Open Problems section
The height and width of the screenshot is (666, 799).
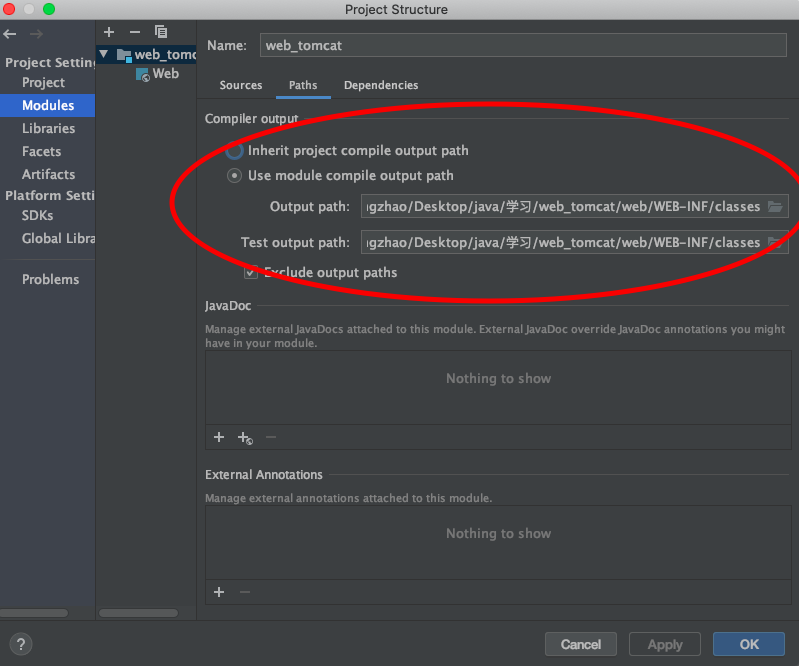(x=50, y=279)
